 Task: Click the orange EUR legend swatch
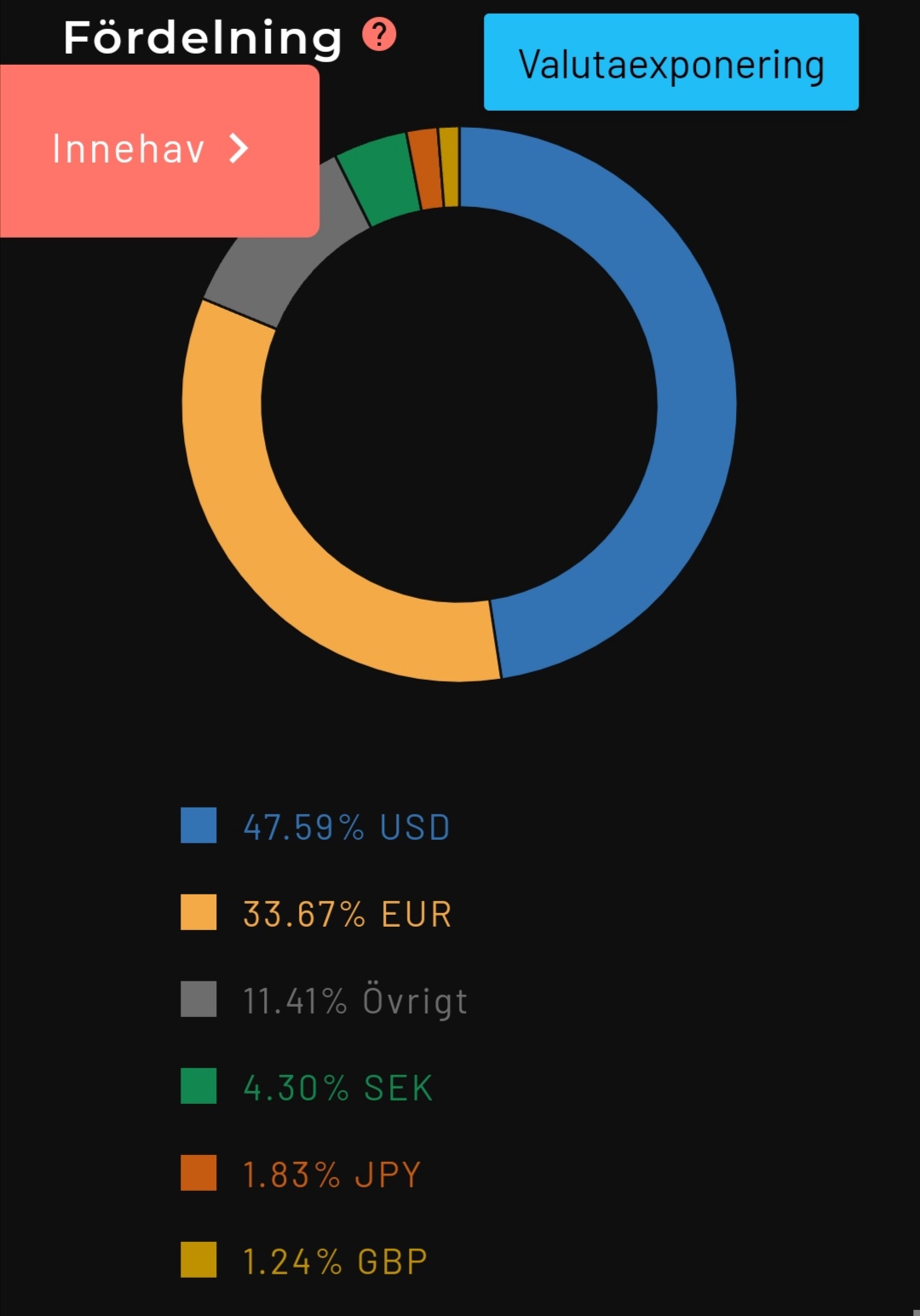click(198, 912)
